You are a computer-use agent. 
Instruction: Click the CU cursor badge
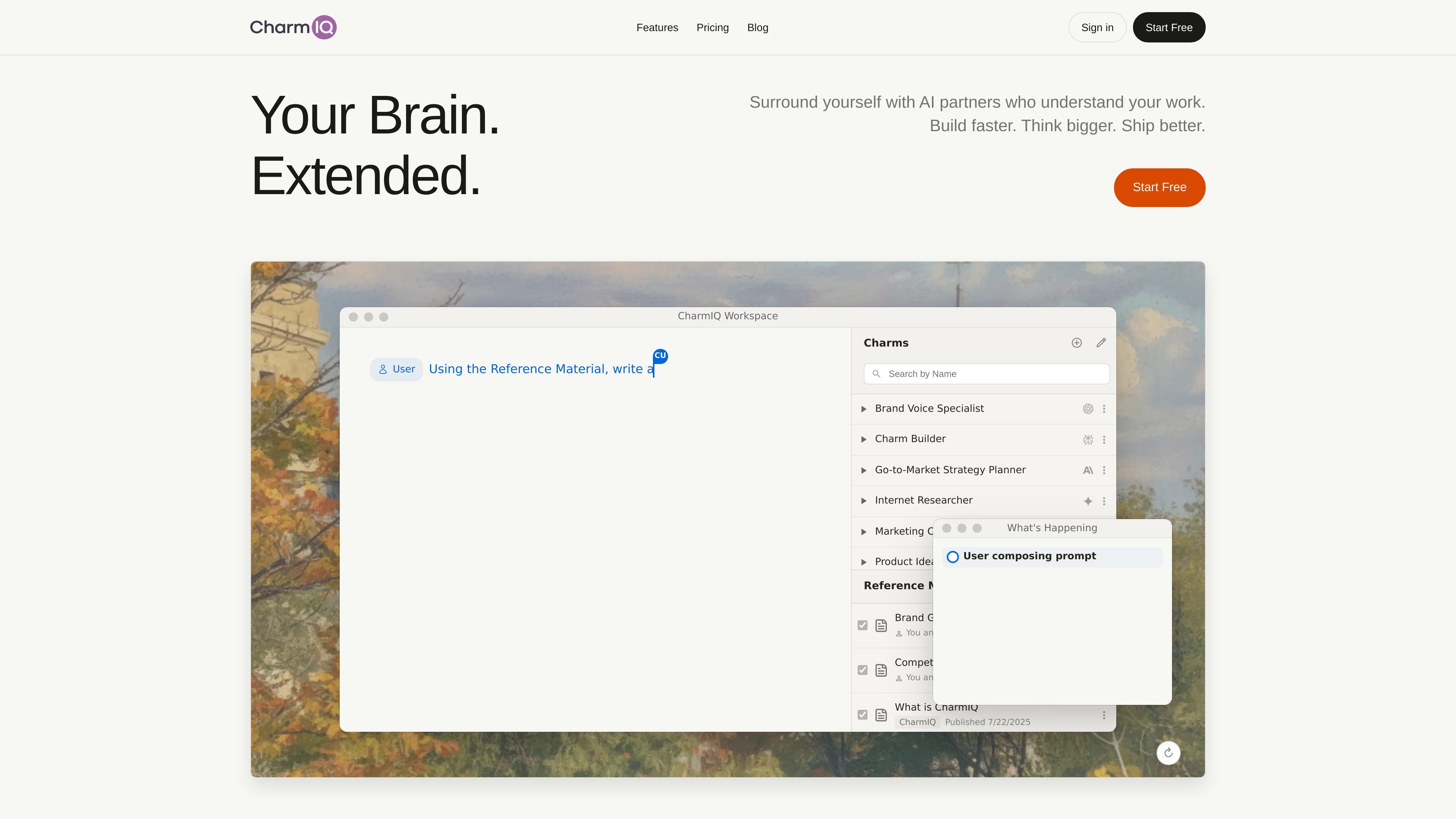[x=660, y=356]
